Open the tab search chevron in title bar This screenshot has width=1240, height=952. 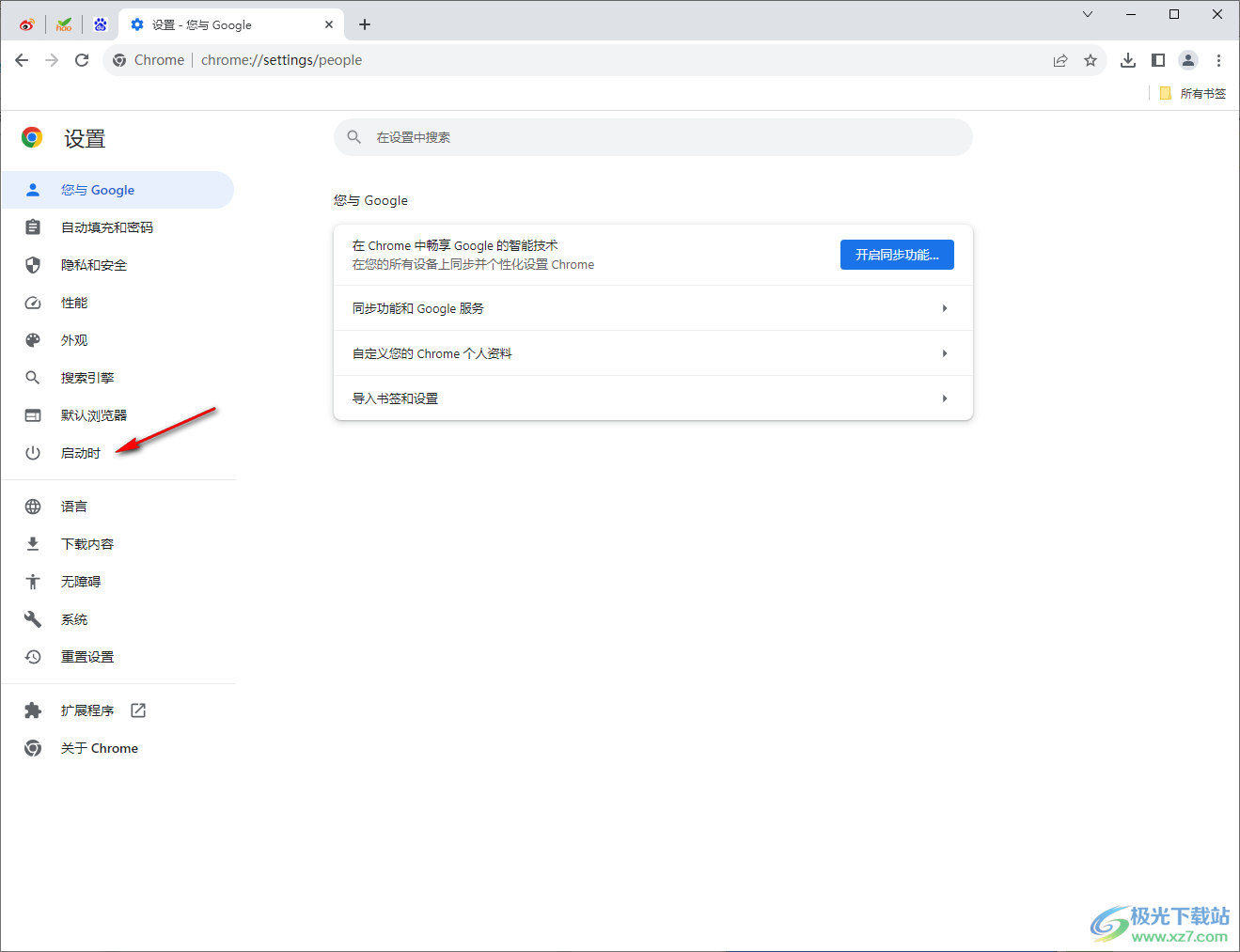[1088, 14]
